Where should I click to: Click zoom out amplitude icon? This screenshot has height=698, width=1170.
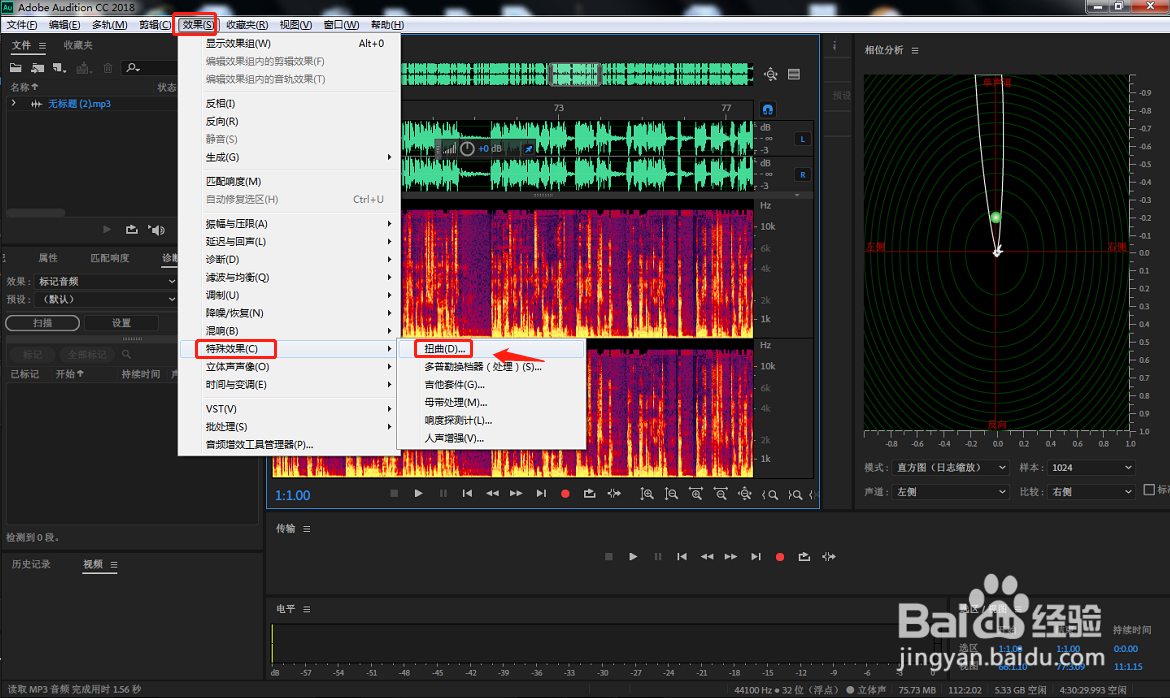pos(672,493)
